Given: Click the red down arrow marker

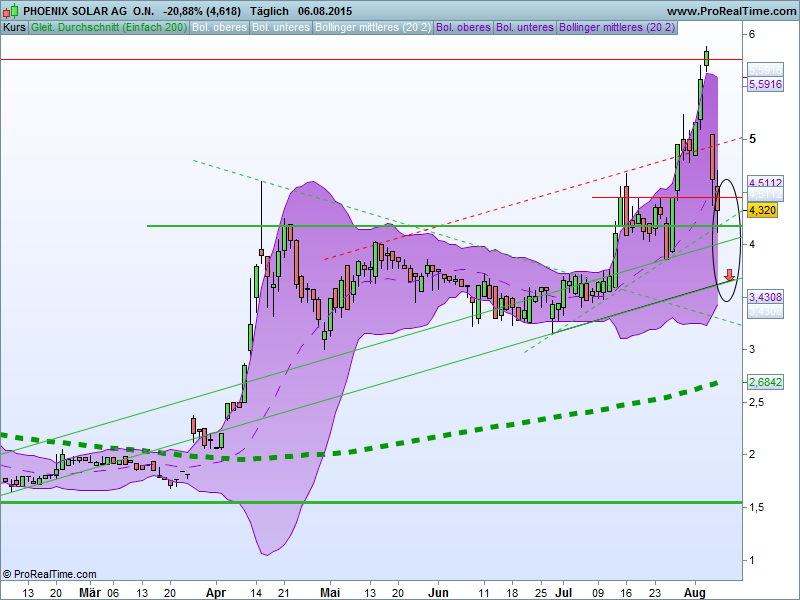Looking at the screenshot, I should point(729,274).
